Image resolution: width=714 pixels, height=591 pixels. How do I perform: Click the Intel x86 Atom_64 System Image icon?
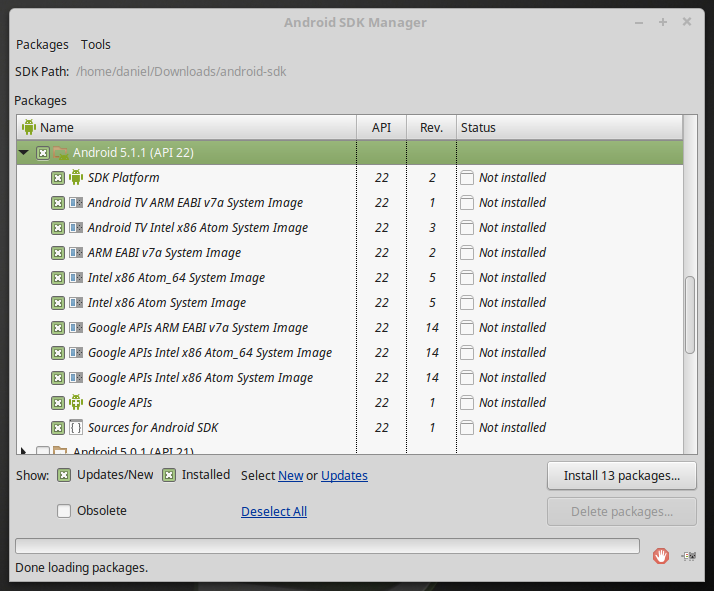click(76, 277)
